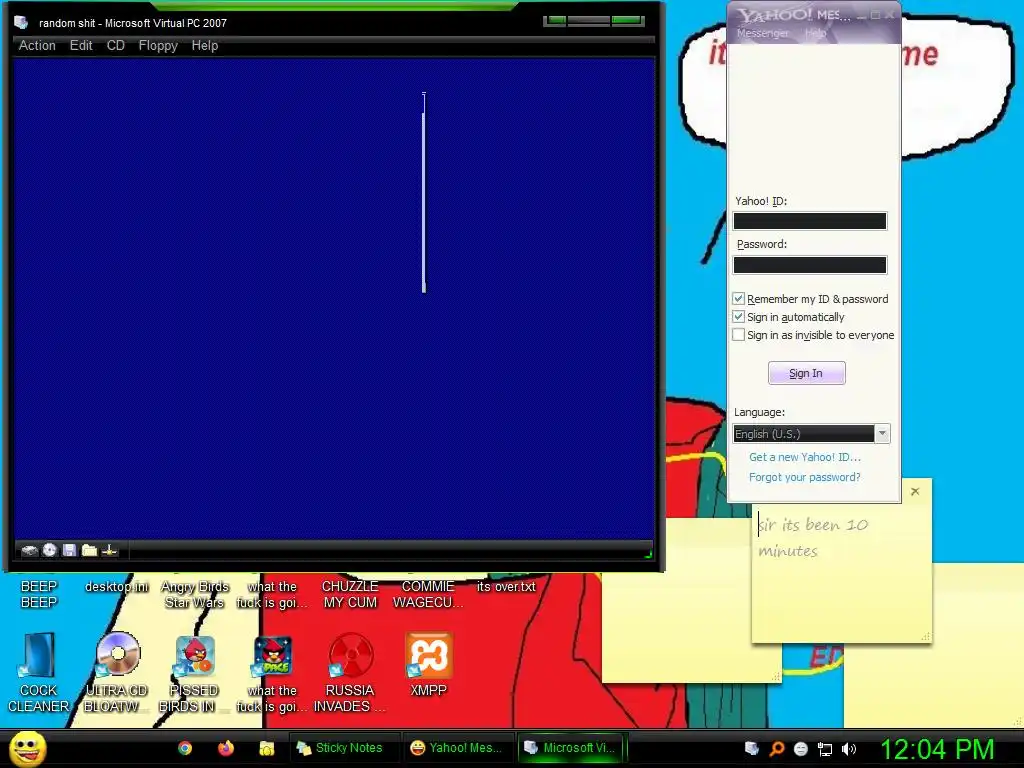Follow the Get a new Yahoo! ID link
Viewport: 1024px width, 768px height.
point(805,457)
